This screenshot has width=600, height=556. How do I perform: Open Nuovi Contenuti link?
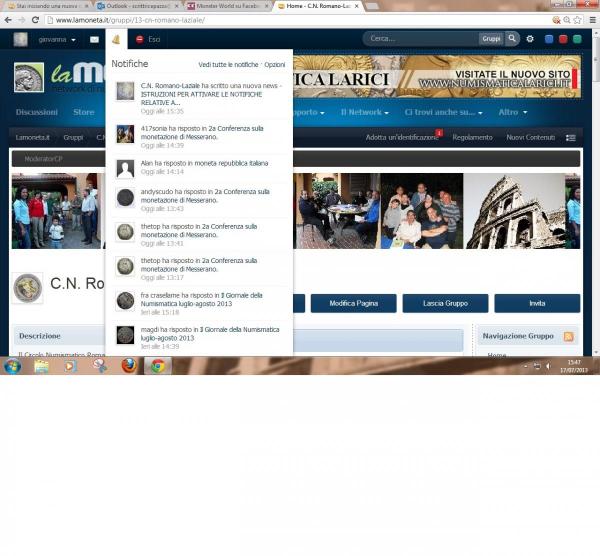click(x=530, y=137)
